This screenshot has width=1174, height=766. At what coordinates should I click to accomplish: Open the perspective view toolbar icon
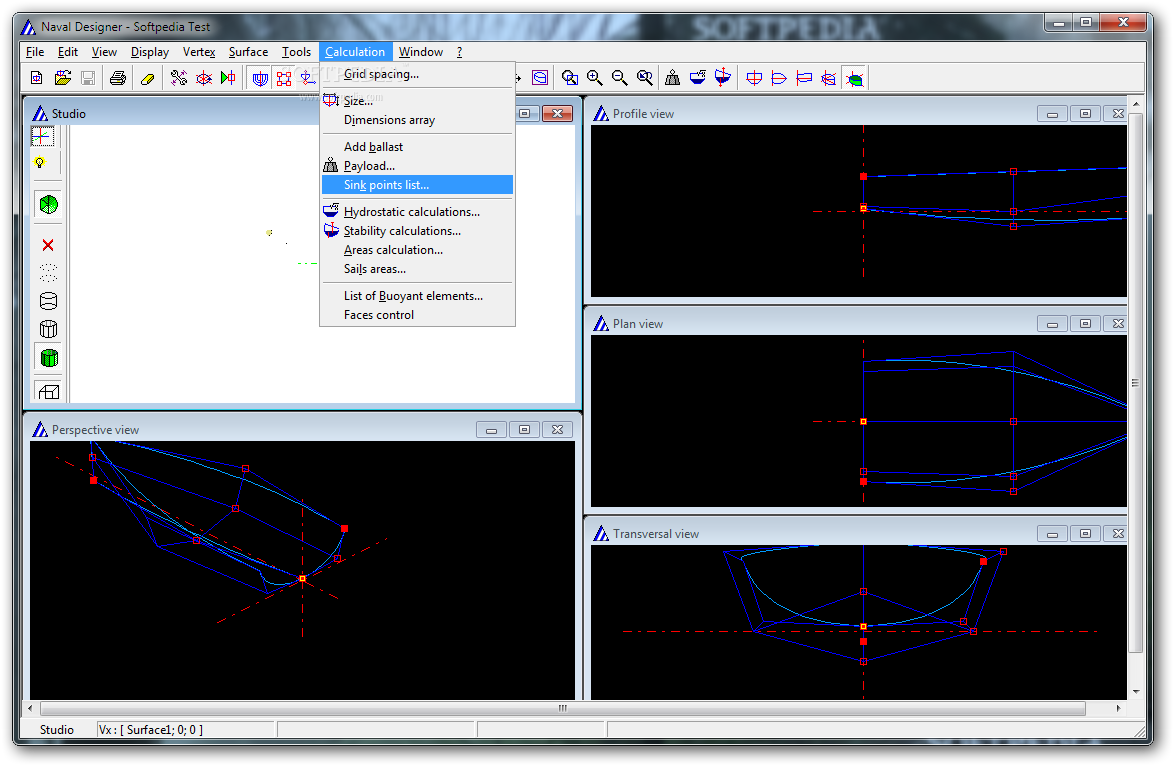tap(829, 78)
